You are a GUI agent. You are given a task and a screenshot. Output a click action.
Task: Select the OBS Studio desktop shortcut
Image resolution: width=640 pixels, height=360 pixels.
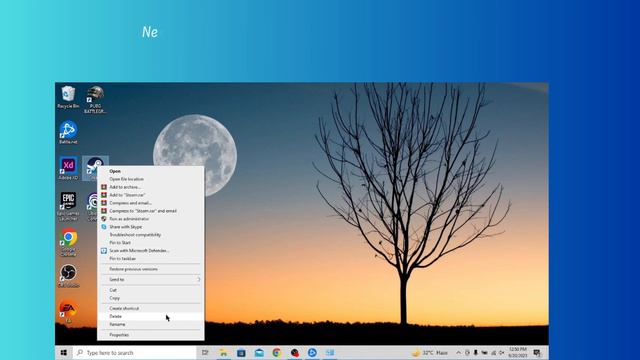pos(68,276)
